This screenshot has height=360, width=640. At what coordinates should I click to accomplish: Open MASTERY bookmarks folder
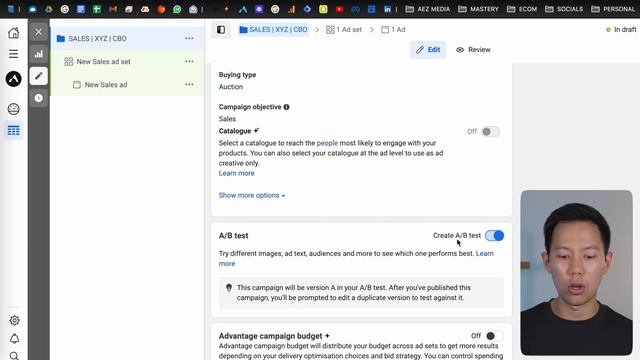click(x=478, y=9)
